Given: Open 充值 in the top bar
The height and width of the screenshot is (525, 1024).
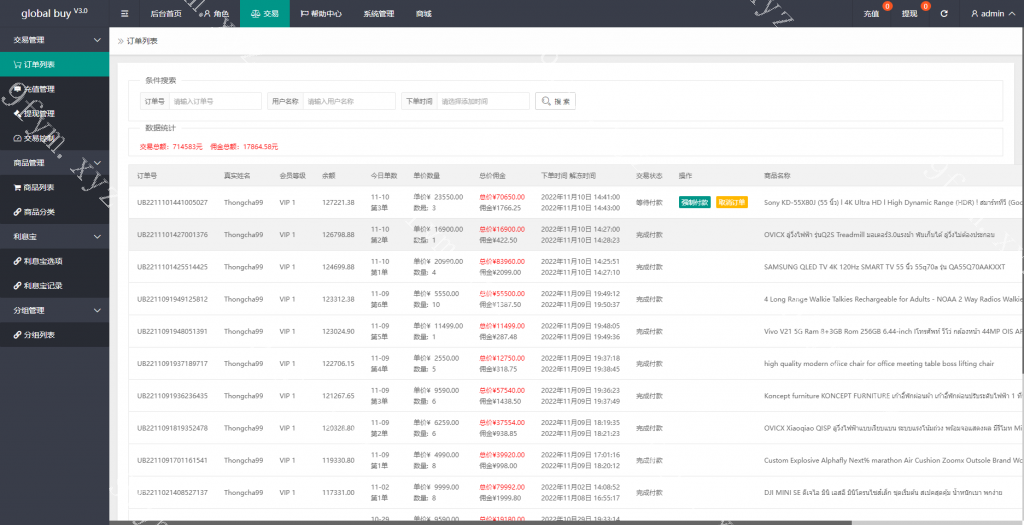Looking at the screenshot, I should [871, 14].
